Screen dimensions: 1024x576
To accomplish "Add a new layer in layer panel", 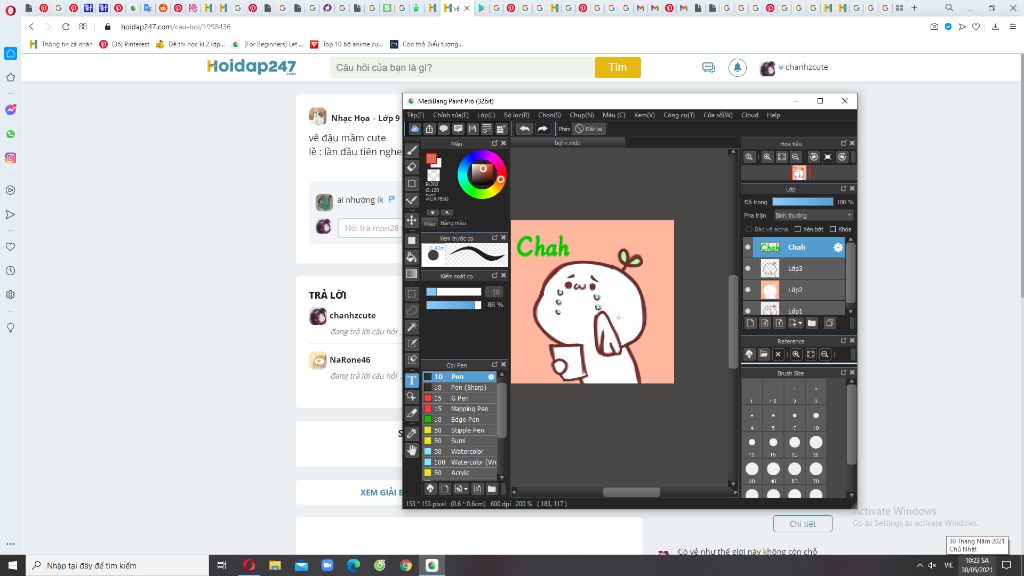I will pyautogui.click(x=750, y=323).
